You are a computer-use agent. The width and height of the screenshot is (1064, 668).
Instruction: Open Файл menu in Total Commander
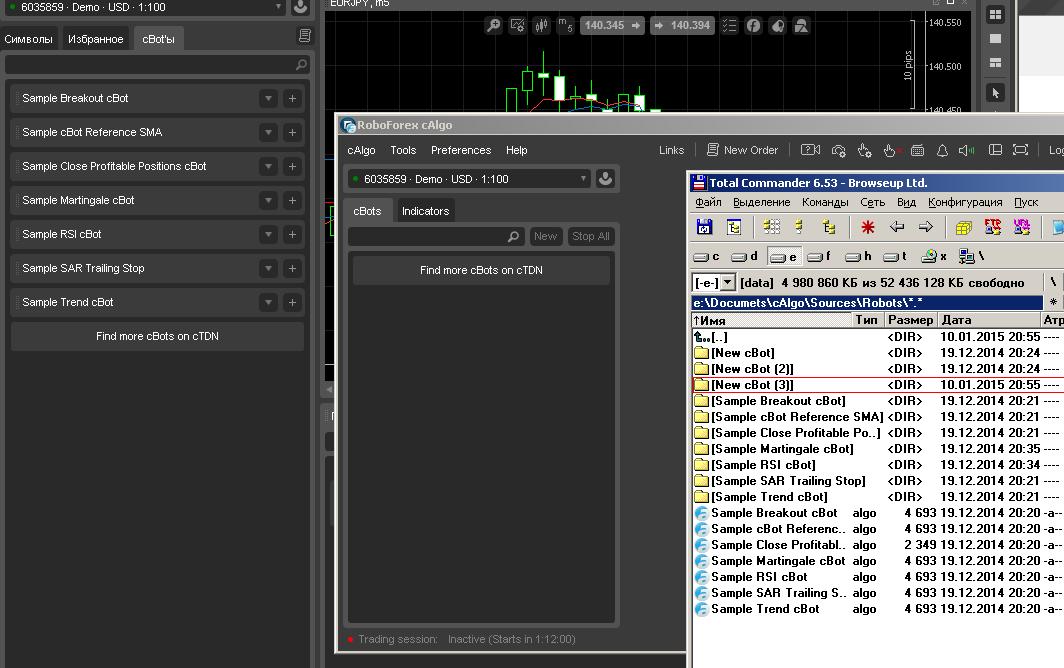(708, 202)
